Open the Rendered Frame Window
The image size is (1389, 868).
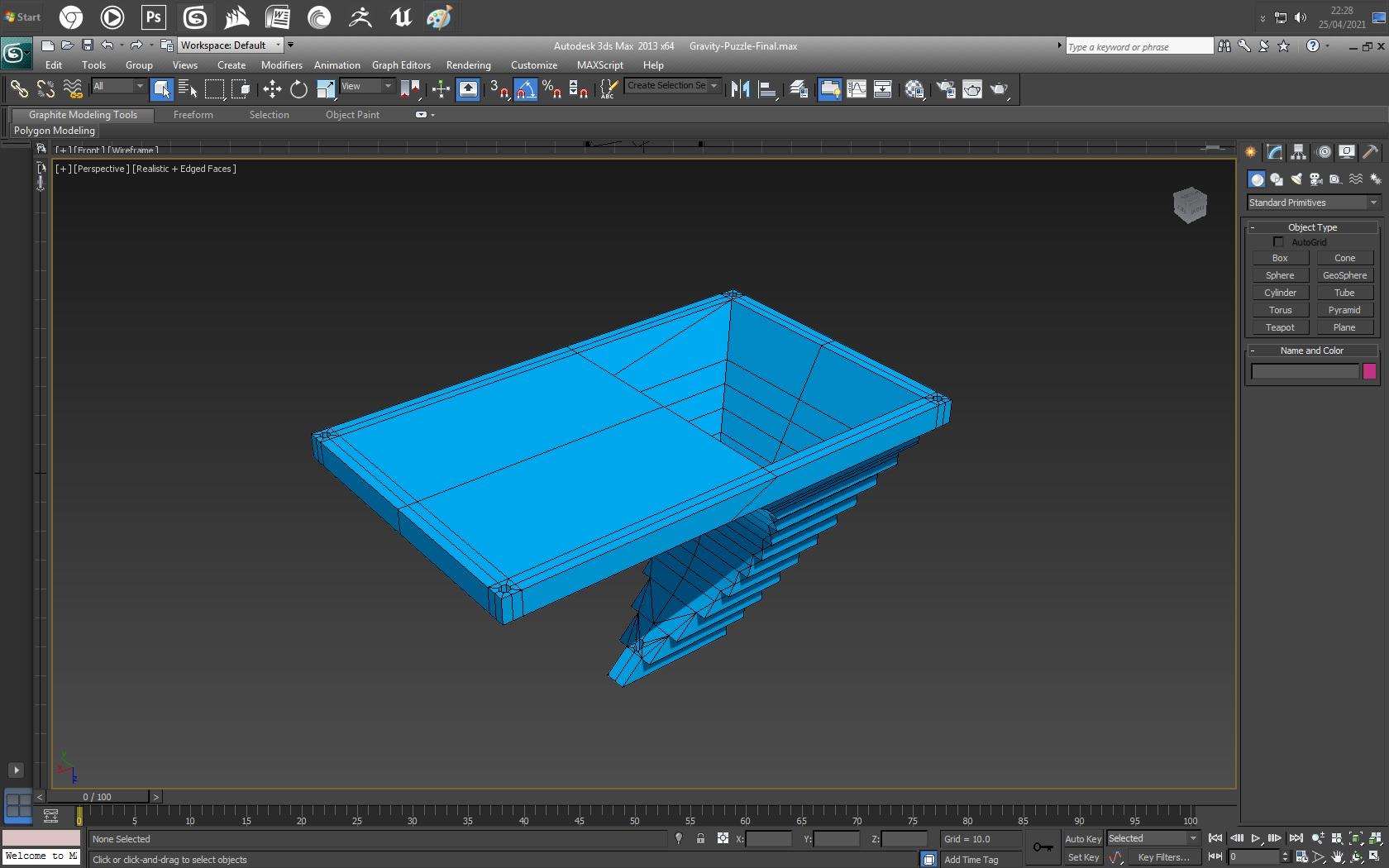972,89
